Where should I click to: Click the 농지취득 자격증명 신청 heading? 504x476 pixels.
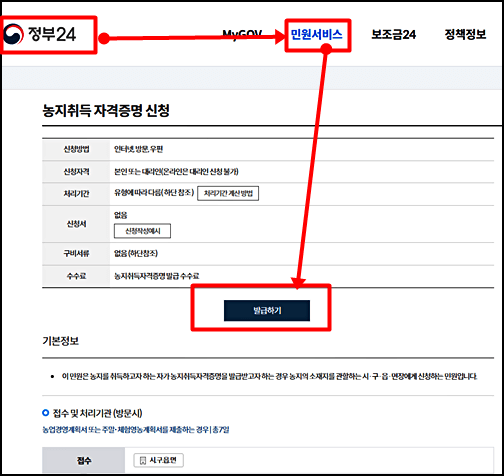pyautogui.click(x=106, y=110)
